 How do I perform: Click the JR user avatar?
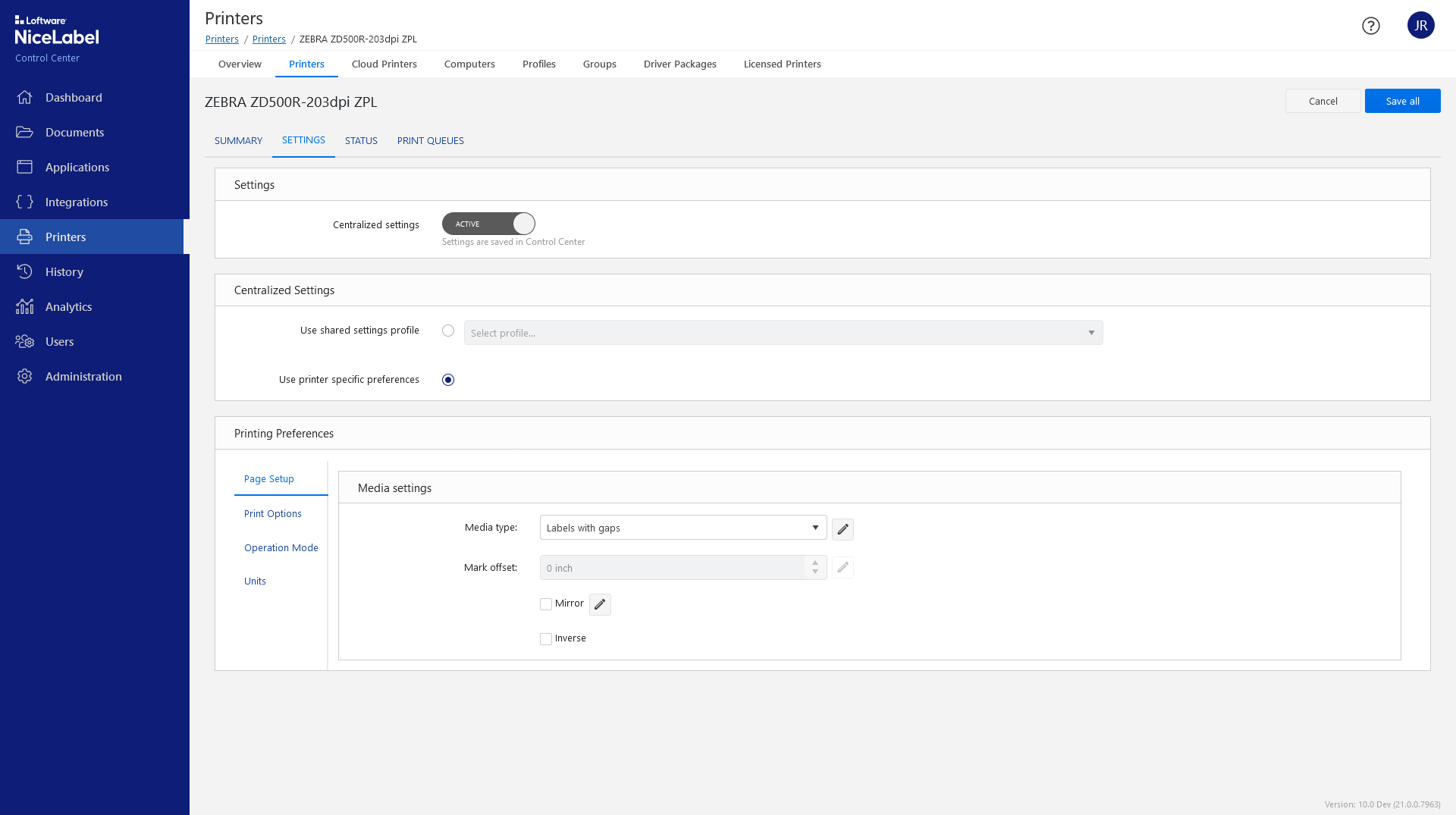tap(1420, 26)
